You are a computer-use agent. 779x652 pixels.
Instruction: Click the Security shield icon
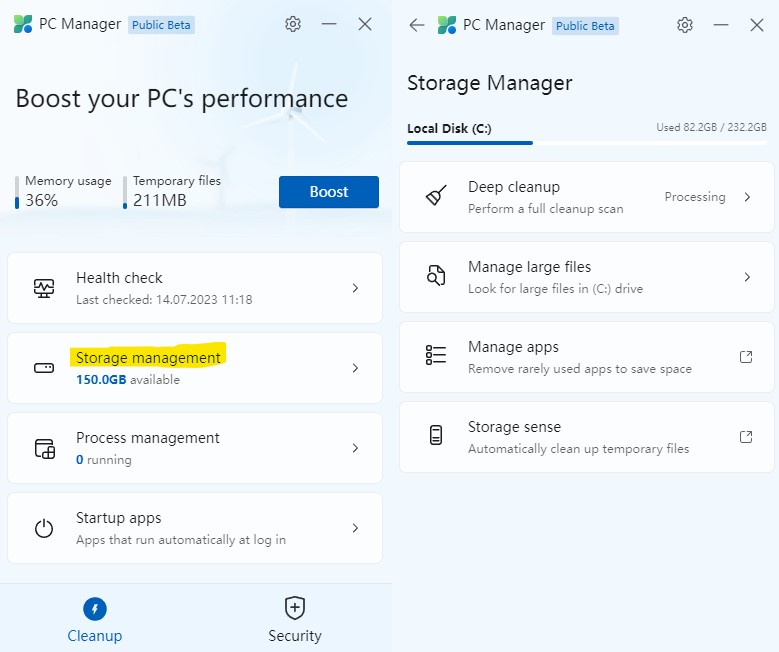[x=295, y=608]
